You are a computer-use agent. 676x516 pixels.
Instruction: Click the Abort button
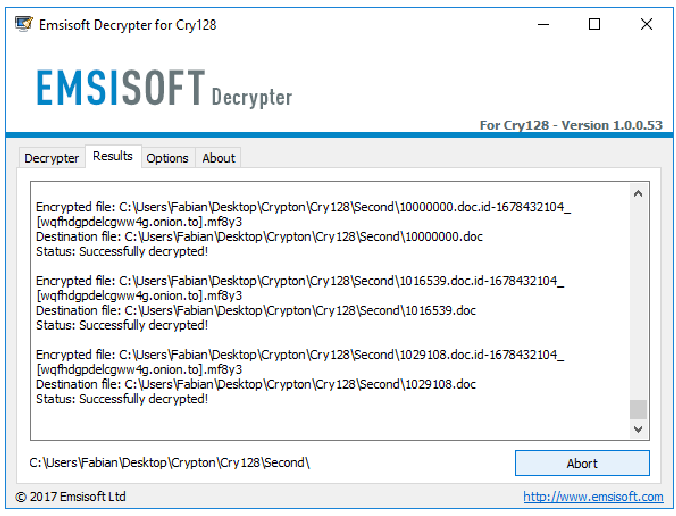582,463
